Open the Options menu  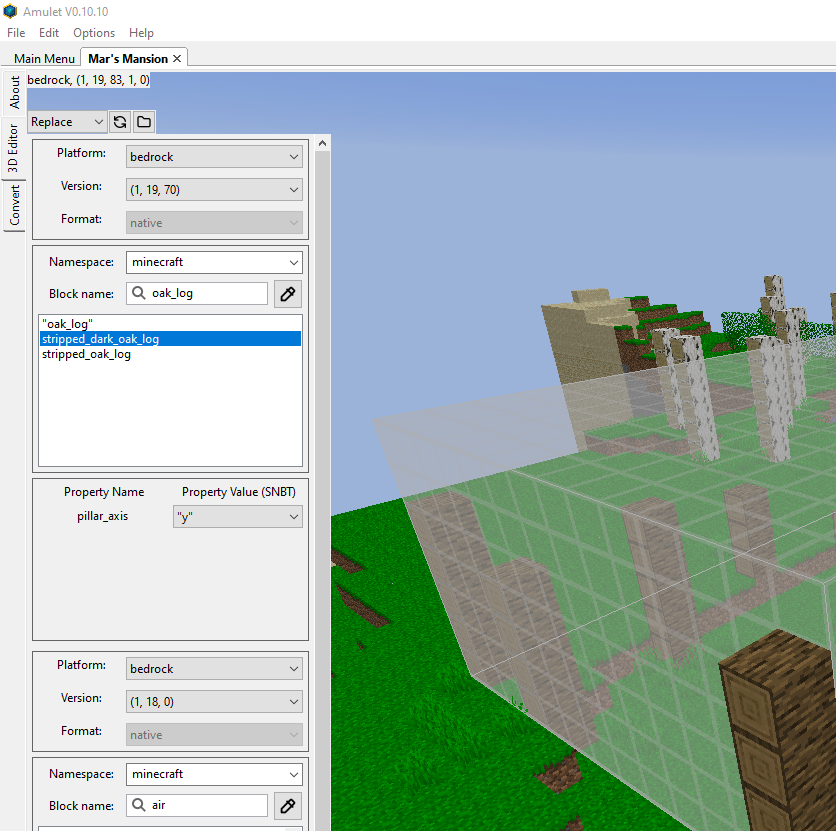click(x=93, y=32)
